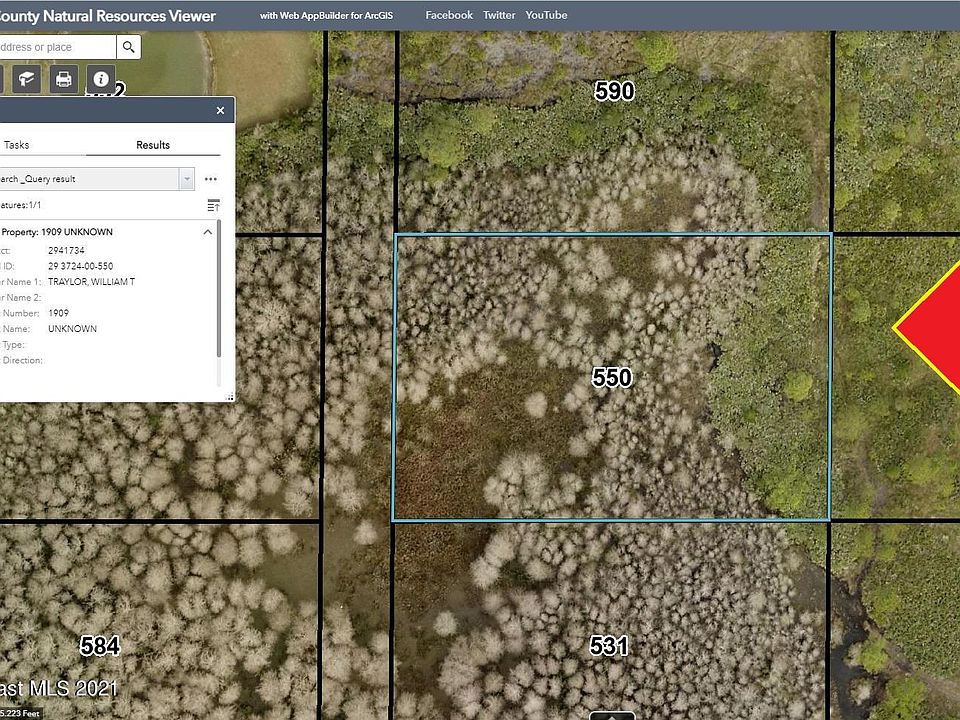
Task: Close the query results panel
Action: click(220, 110)
